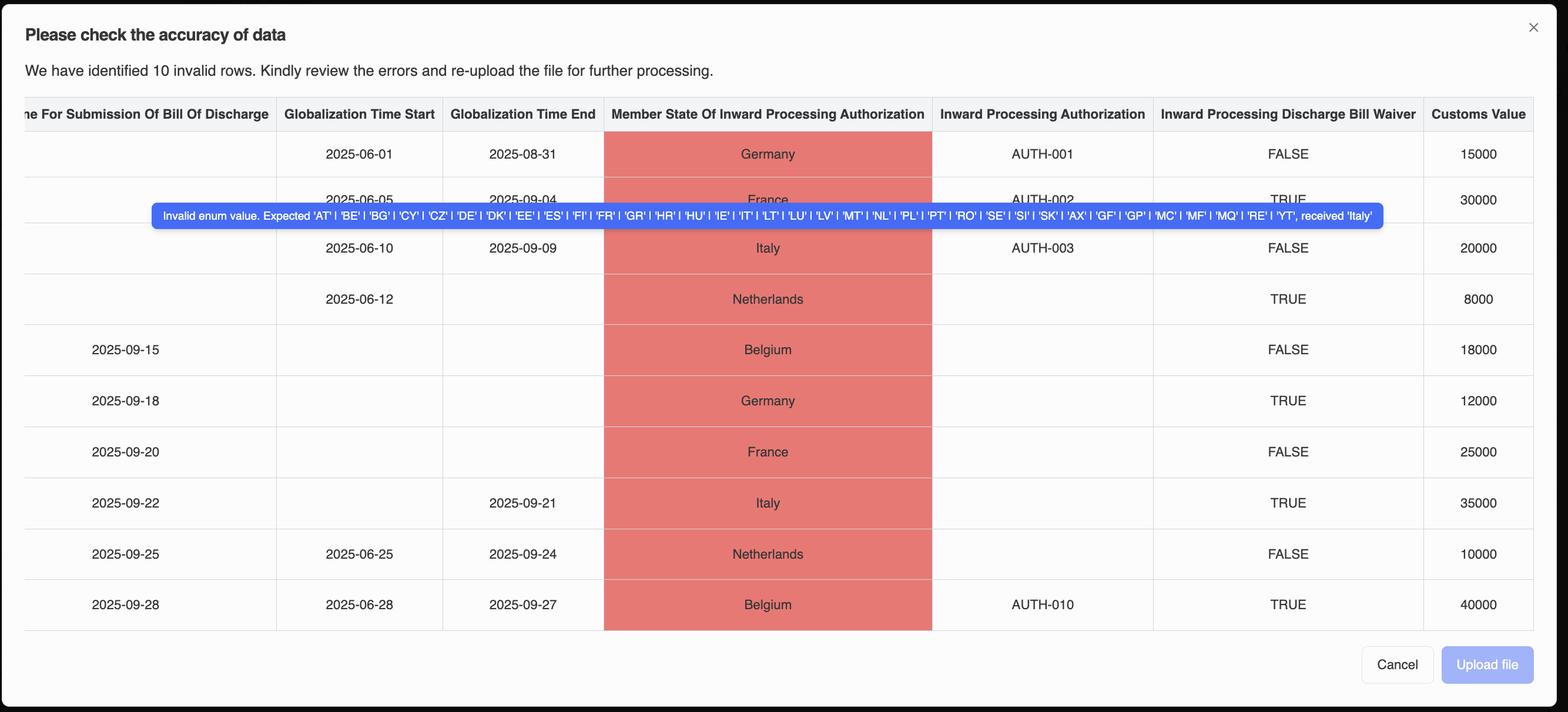Image resolution: width=1568 pixels, height=712 pixels.
Task: Click the customs value 40000 cell
Action: pyautogui.click(x=1478, y=605)
